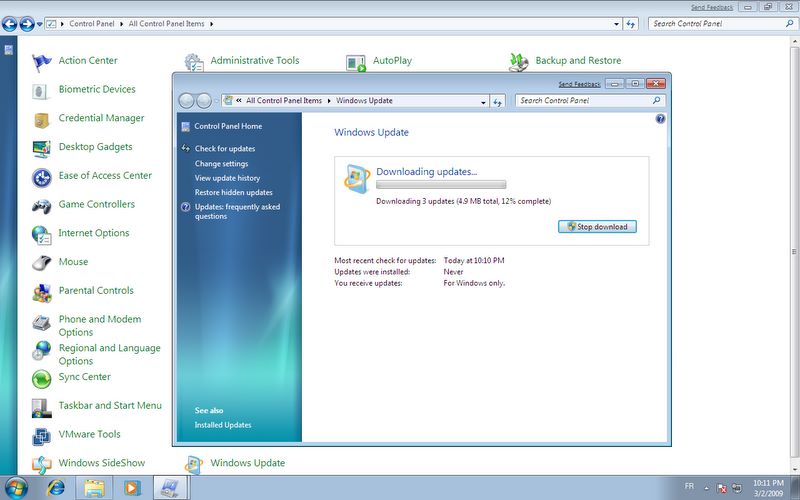Viewport: 800px width, 500px height.
Task: Open the Ease of Access Center icon
Action: click(41, 178)
